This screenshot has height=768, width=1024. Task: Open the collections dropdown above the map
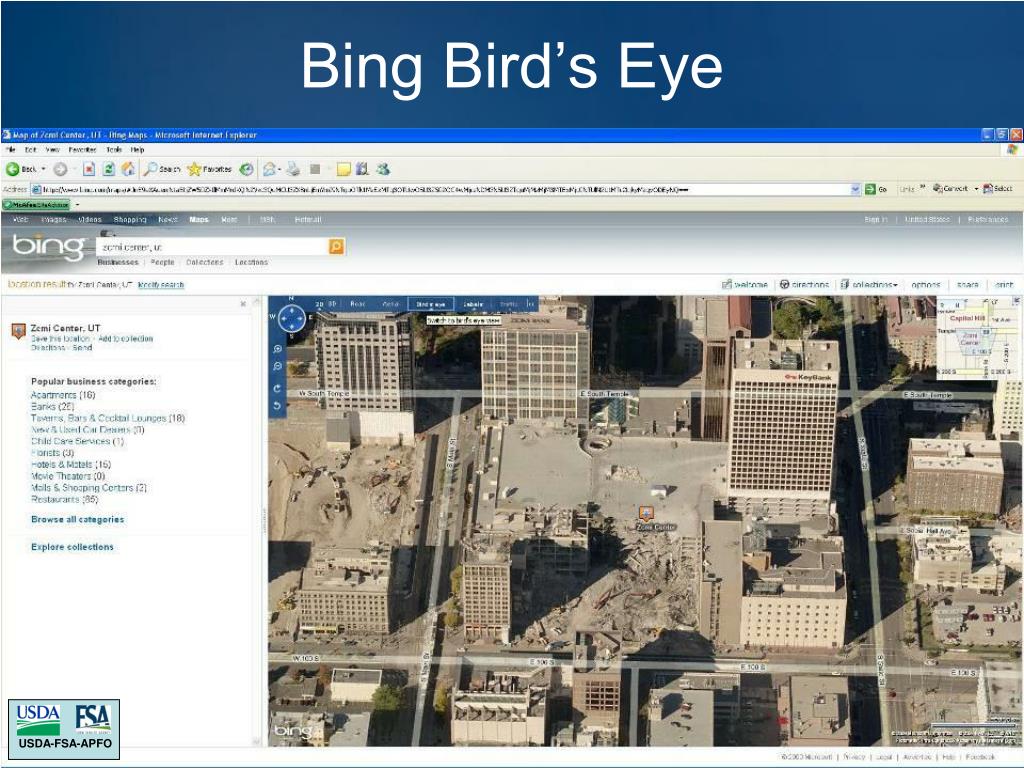pos(869,285)
